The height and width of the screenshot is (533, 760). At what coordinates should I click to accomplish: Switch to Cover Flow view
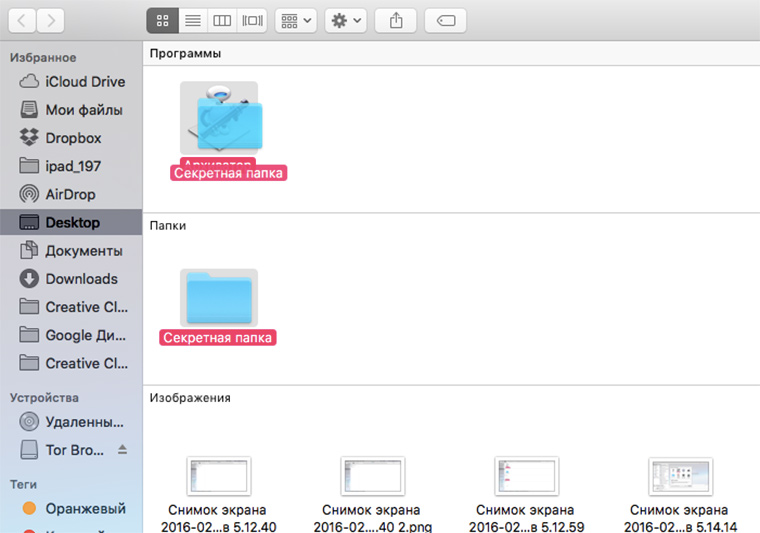(252, 21)
